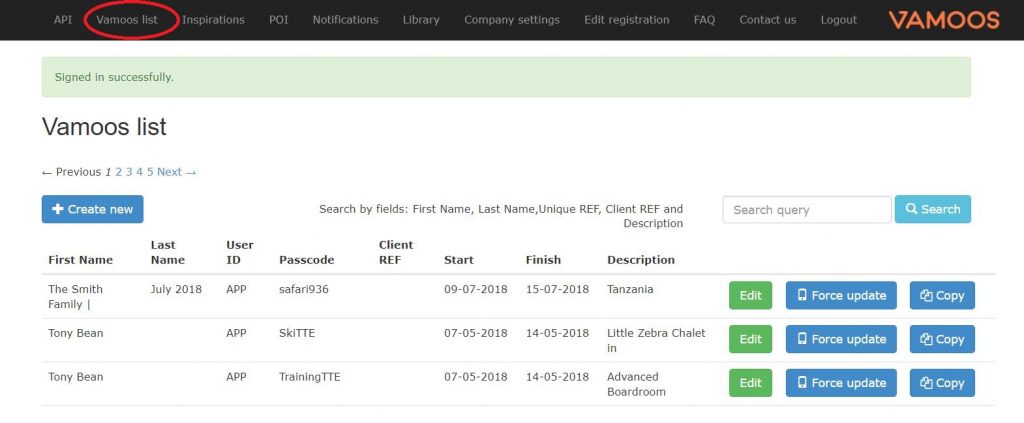
Task: Click Logout in navigation bar
Action: pyautogui.click(x=839, y=20)
